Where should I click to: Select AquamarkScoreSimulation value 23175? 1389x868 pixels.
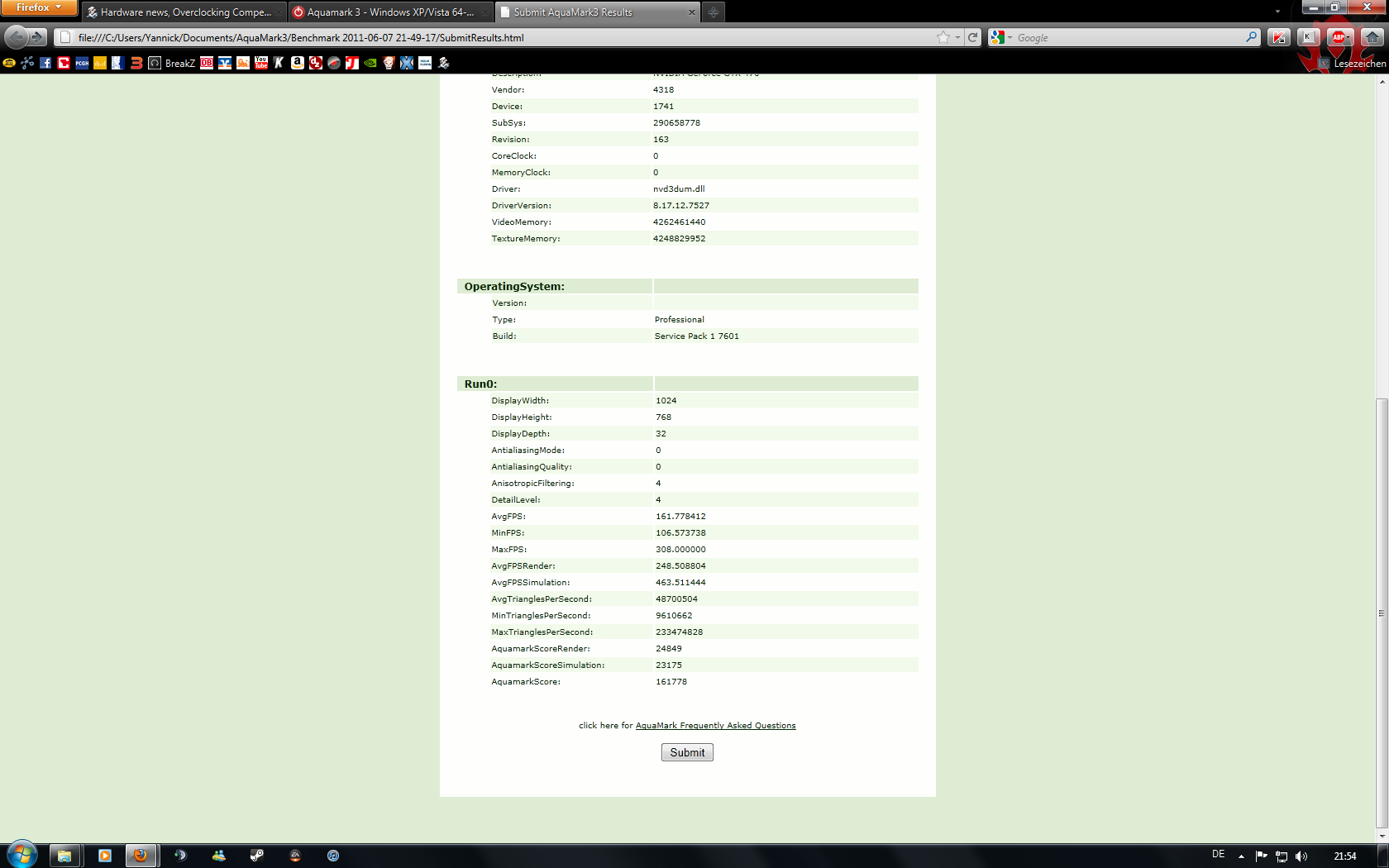[669, 665]
